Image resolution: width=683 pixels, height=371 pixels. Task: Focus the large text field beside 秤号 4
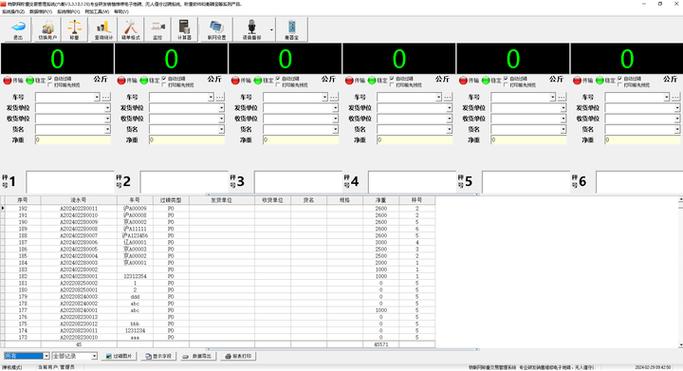point(412,182)
